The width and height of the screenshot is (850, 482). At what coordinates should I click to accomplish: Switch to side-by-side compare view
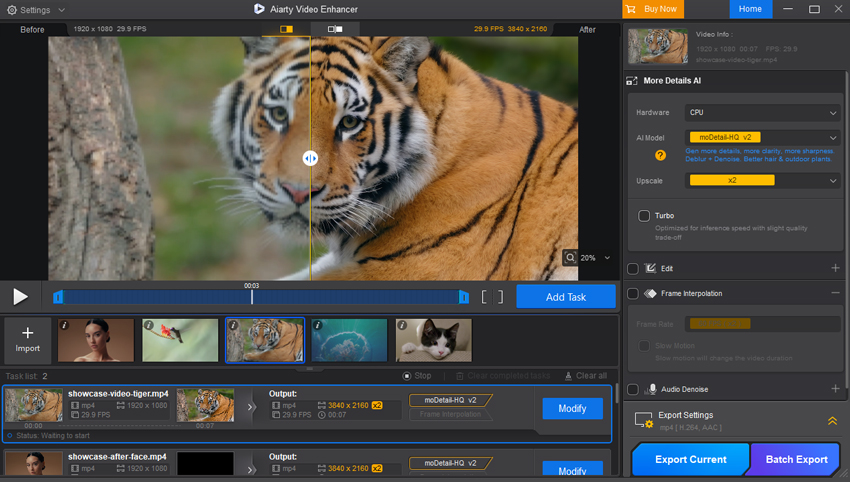coord(334,29)
